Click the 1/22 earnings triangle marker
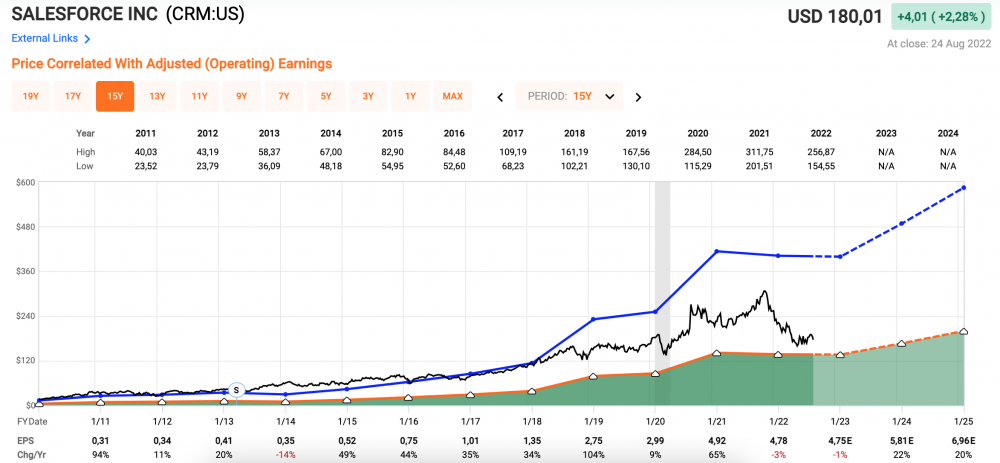Viewport: 1000px width, 463px height. point(778,354)
